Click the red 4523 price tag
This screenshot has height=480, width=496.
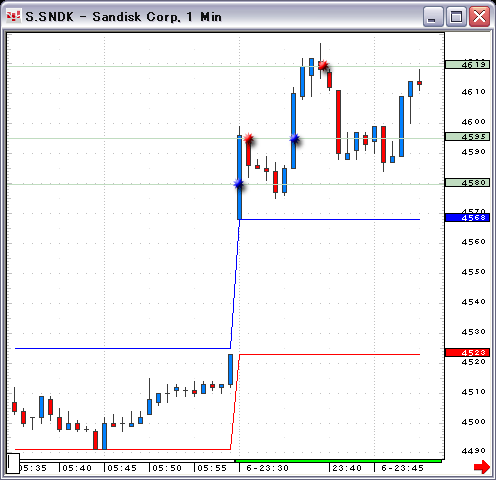467,353
